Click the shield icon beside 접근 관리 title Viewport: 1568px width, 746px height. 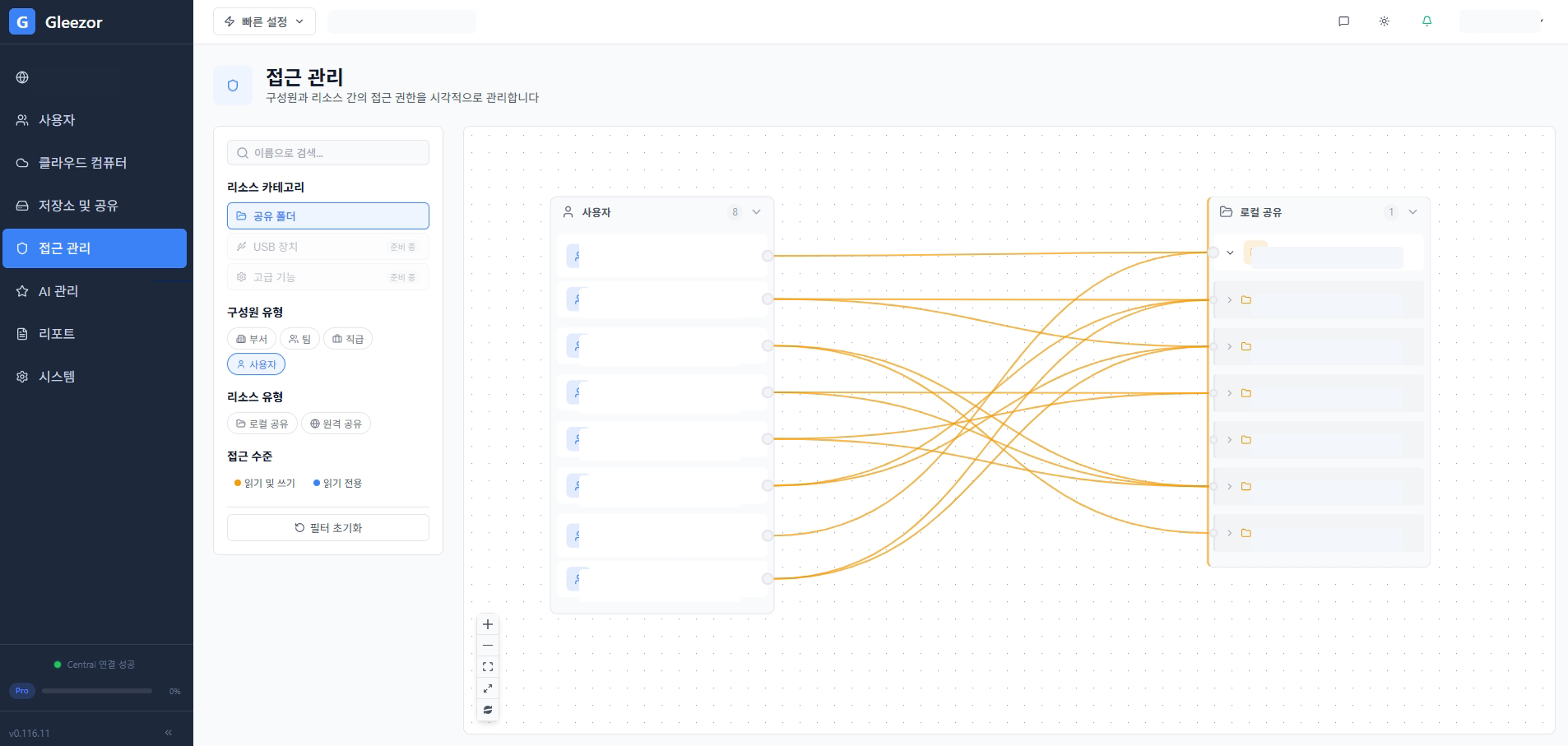point(233,86)
